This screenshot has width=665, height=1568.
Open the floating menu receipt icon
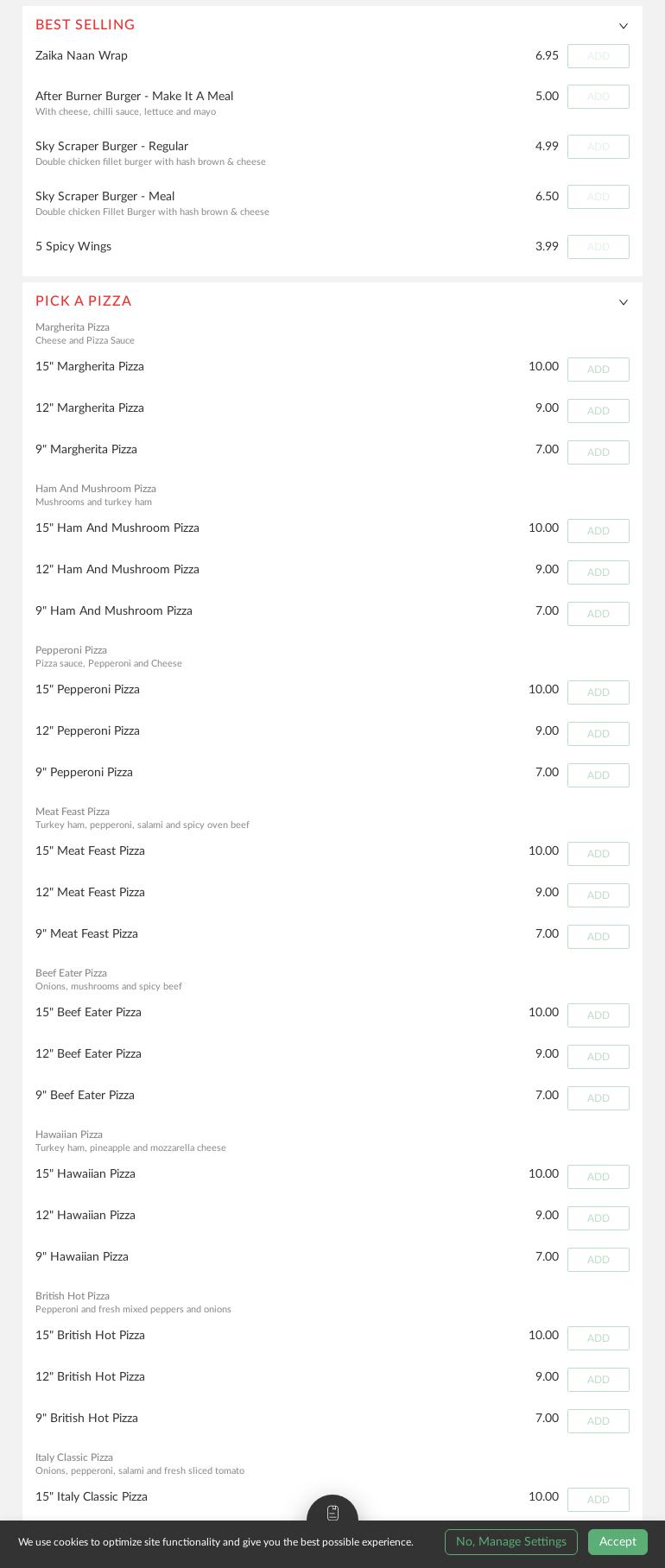332,1512
